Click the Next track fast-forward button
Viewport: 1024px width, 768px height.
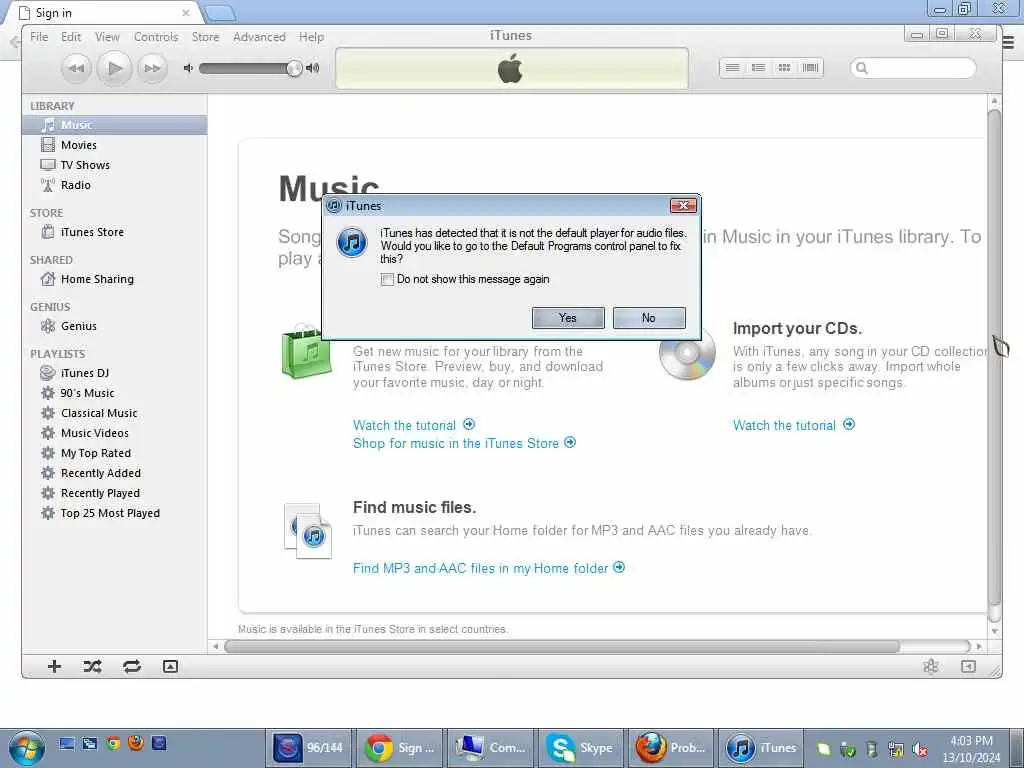click(152, 68)
